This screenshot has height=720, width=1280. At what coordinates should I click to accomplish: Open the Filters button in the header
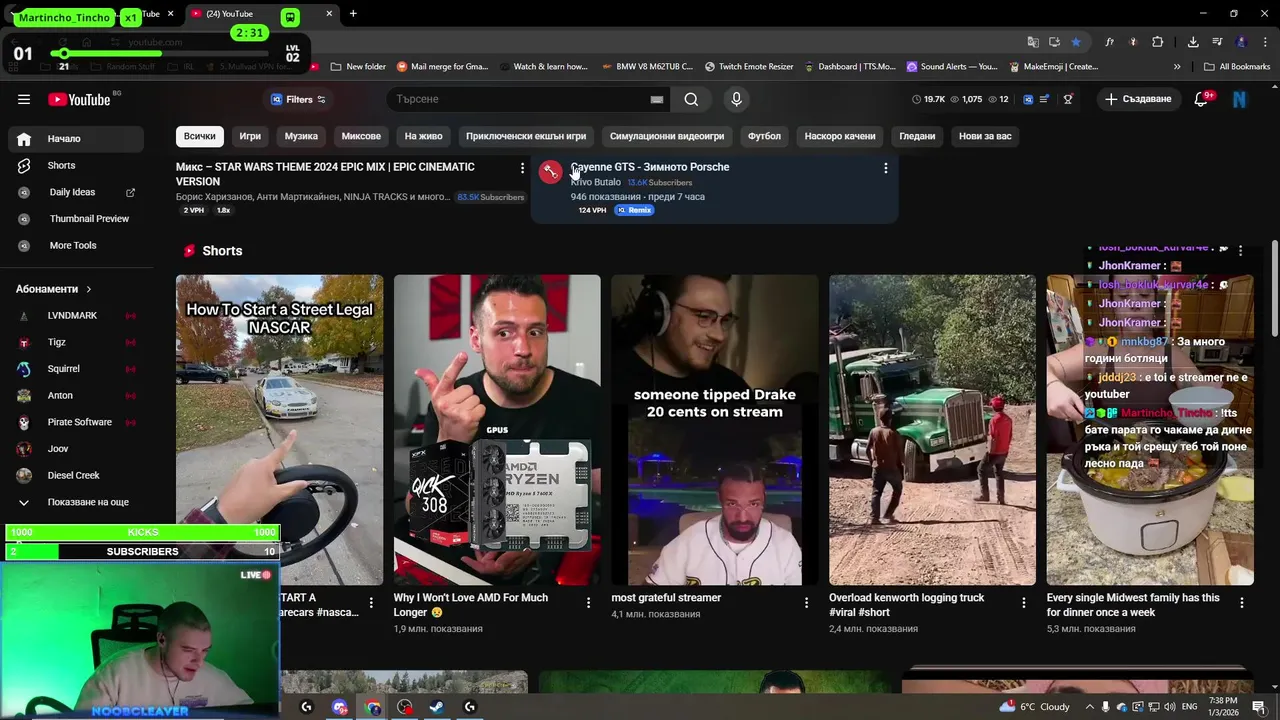click(x=298, y=99)
